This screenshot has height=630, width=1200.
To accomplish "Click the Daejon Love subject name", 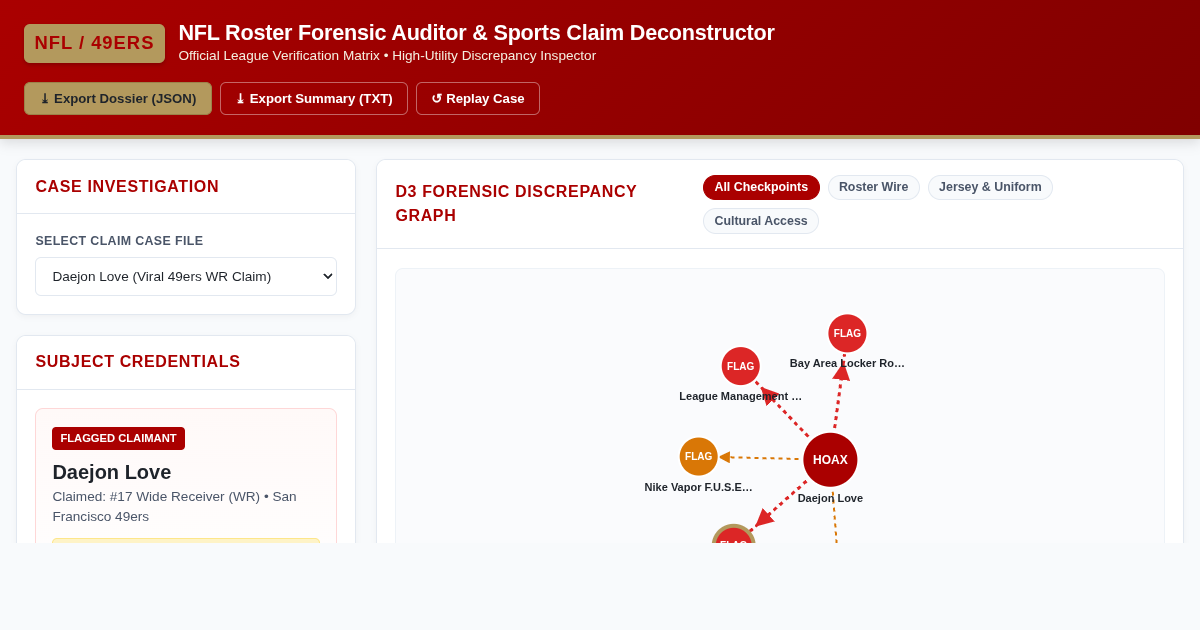I will 112,472.
